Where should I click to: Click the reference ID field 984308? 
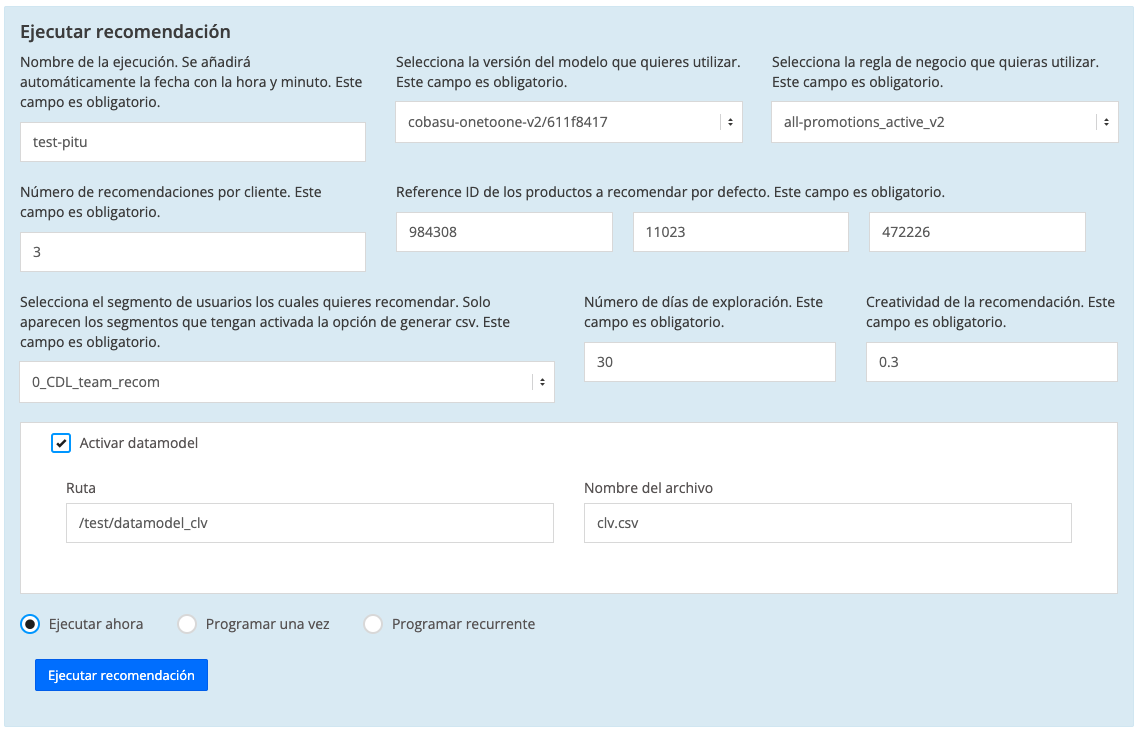(x=504, y=232)
